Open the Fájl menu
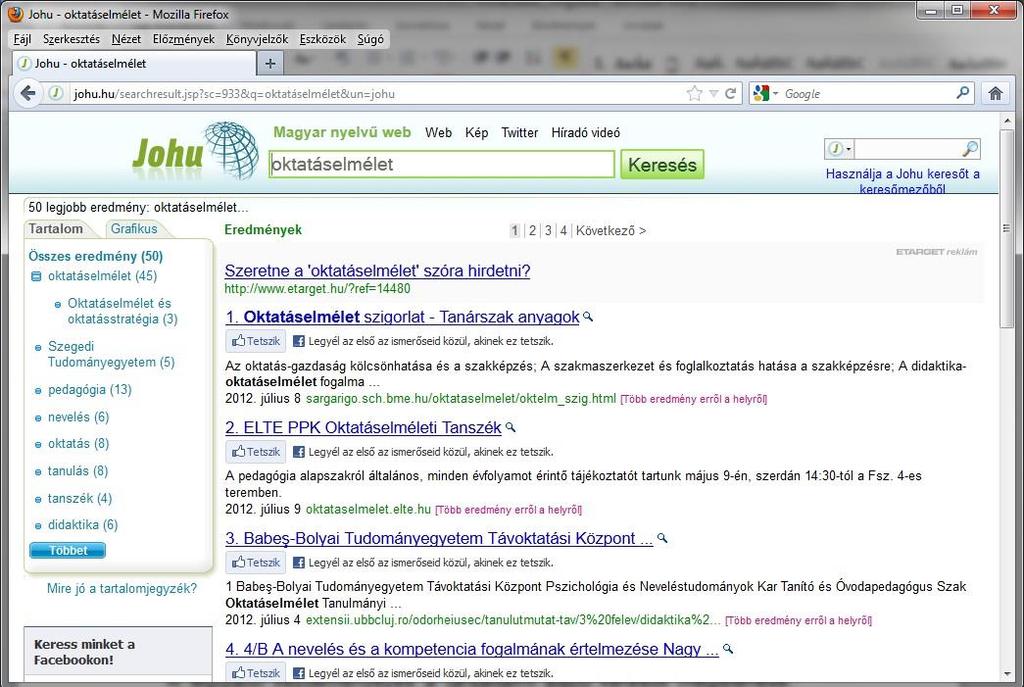1024x687 pixels. (x=22, y=39)
